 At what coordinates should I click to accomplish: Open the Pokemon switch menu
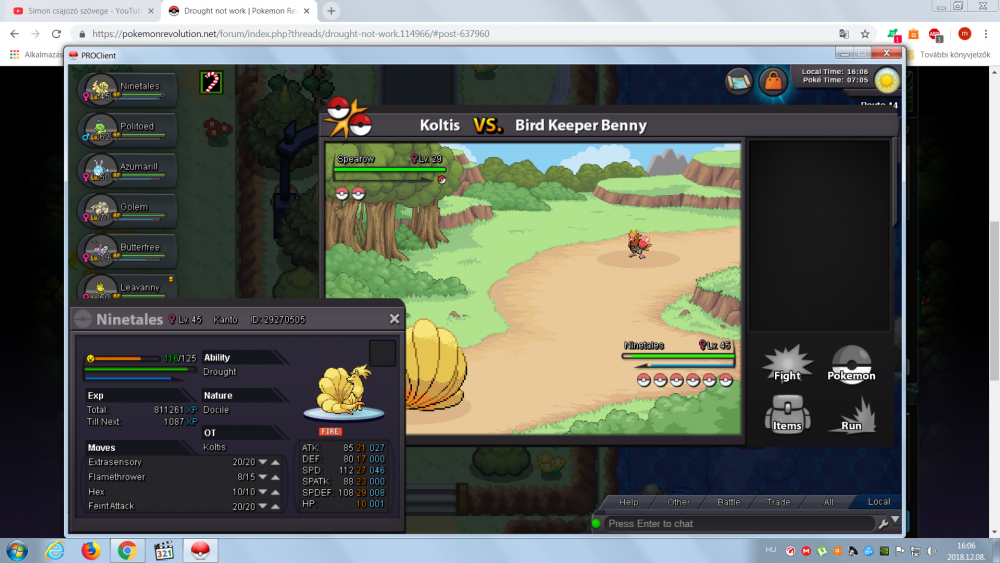tap(851, 364)
